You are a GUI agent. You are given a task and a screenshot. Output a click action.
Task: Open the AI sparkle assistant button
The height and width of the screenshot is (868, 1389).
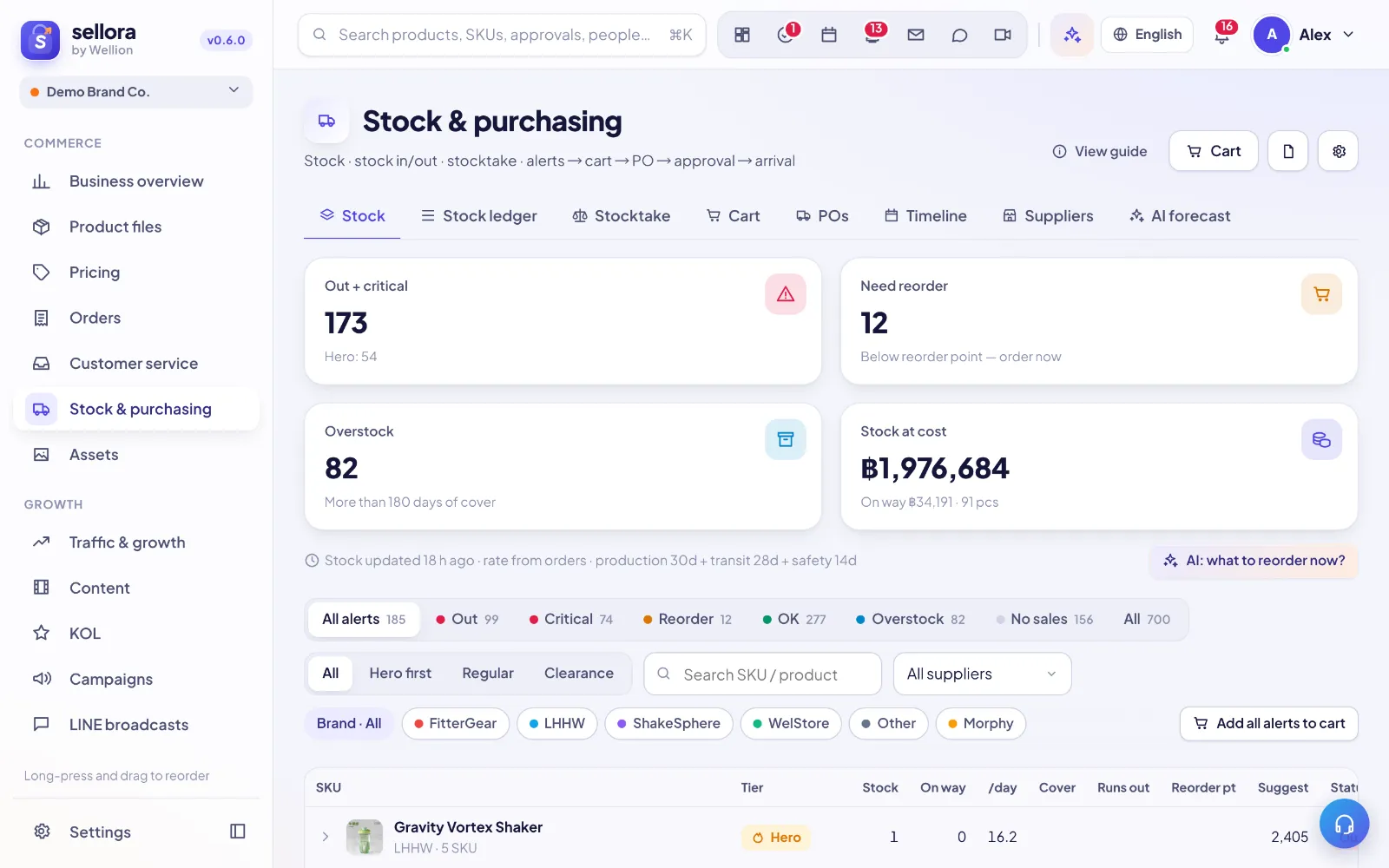tap(1072, 35)
